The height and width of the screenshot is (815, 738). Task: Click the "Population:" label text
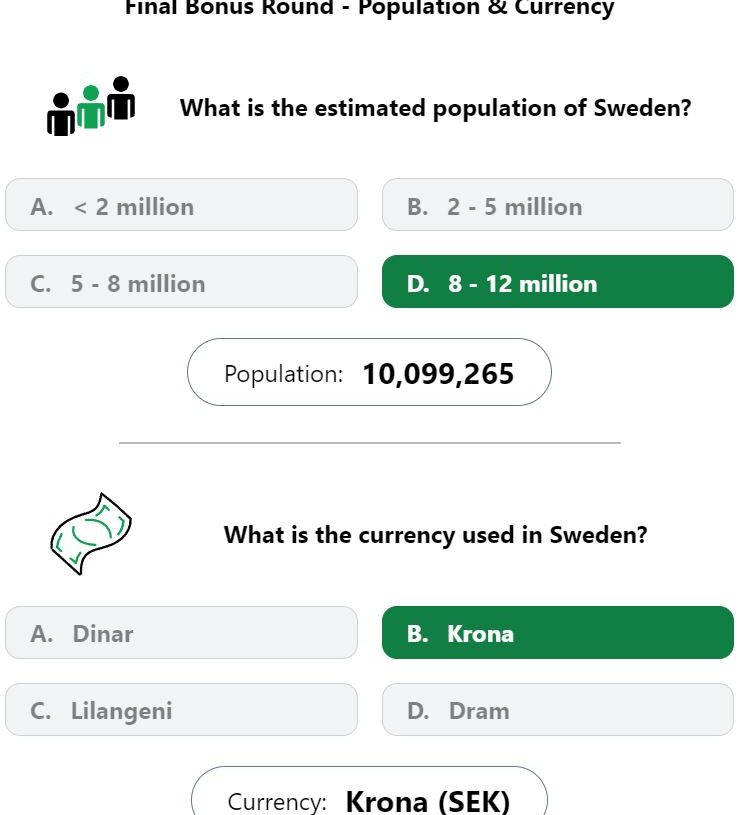[x=283, y=374]
